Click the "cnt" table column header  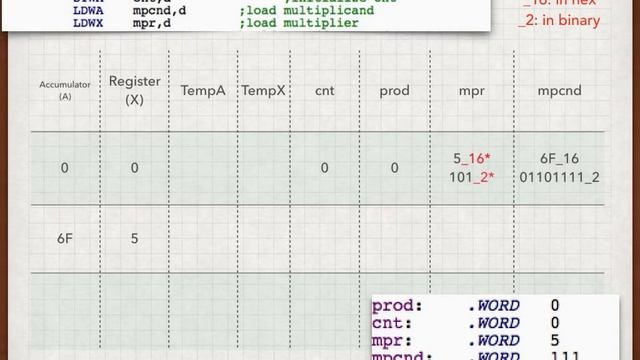pos(324,90)
